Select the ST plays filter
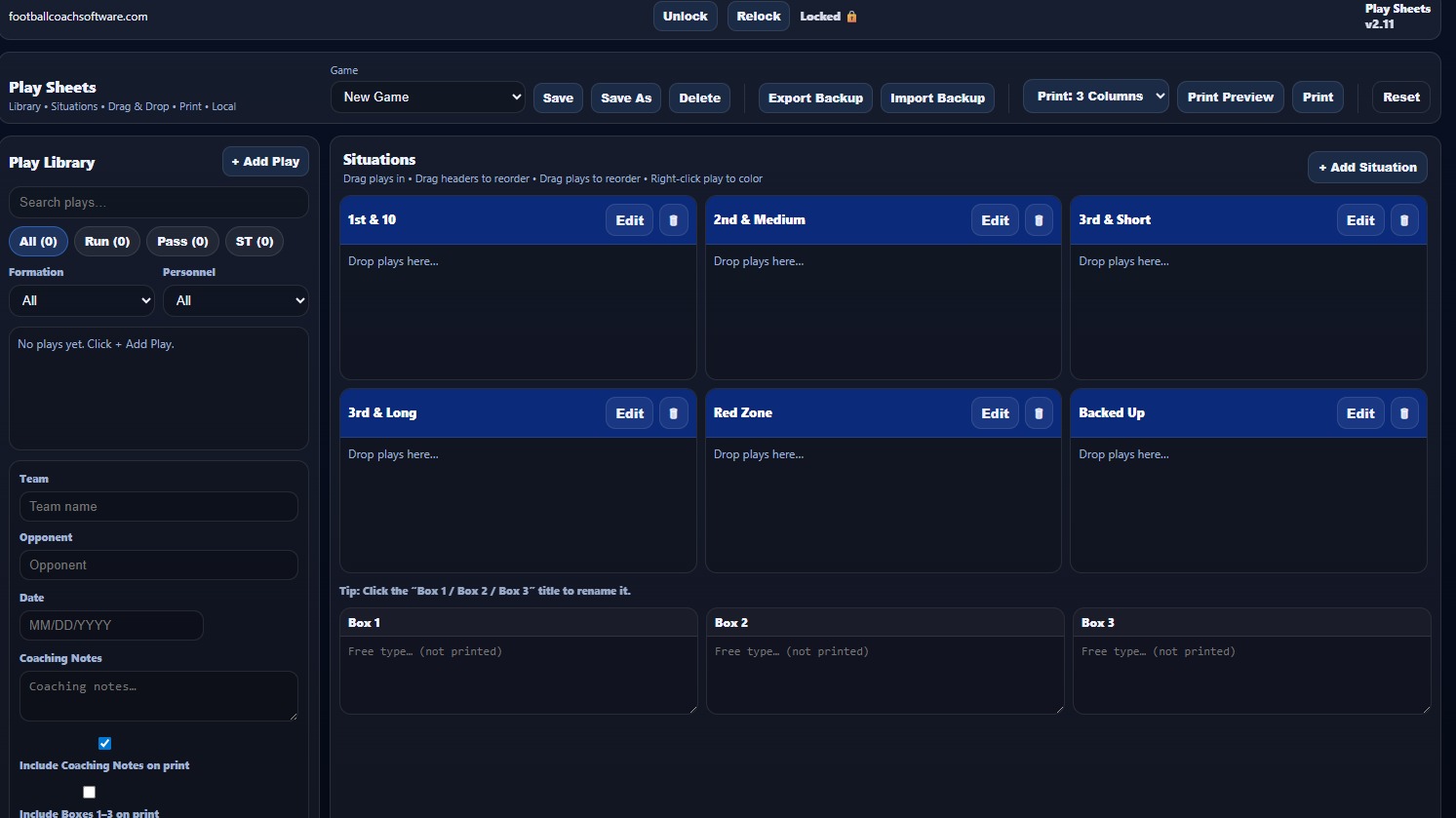Screen dimensions: 1456x818 tap(255, 242)
